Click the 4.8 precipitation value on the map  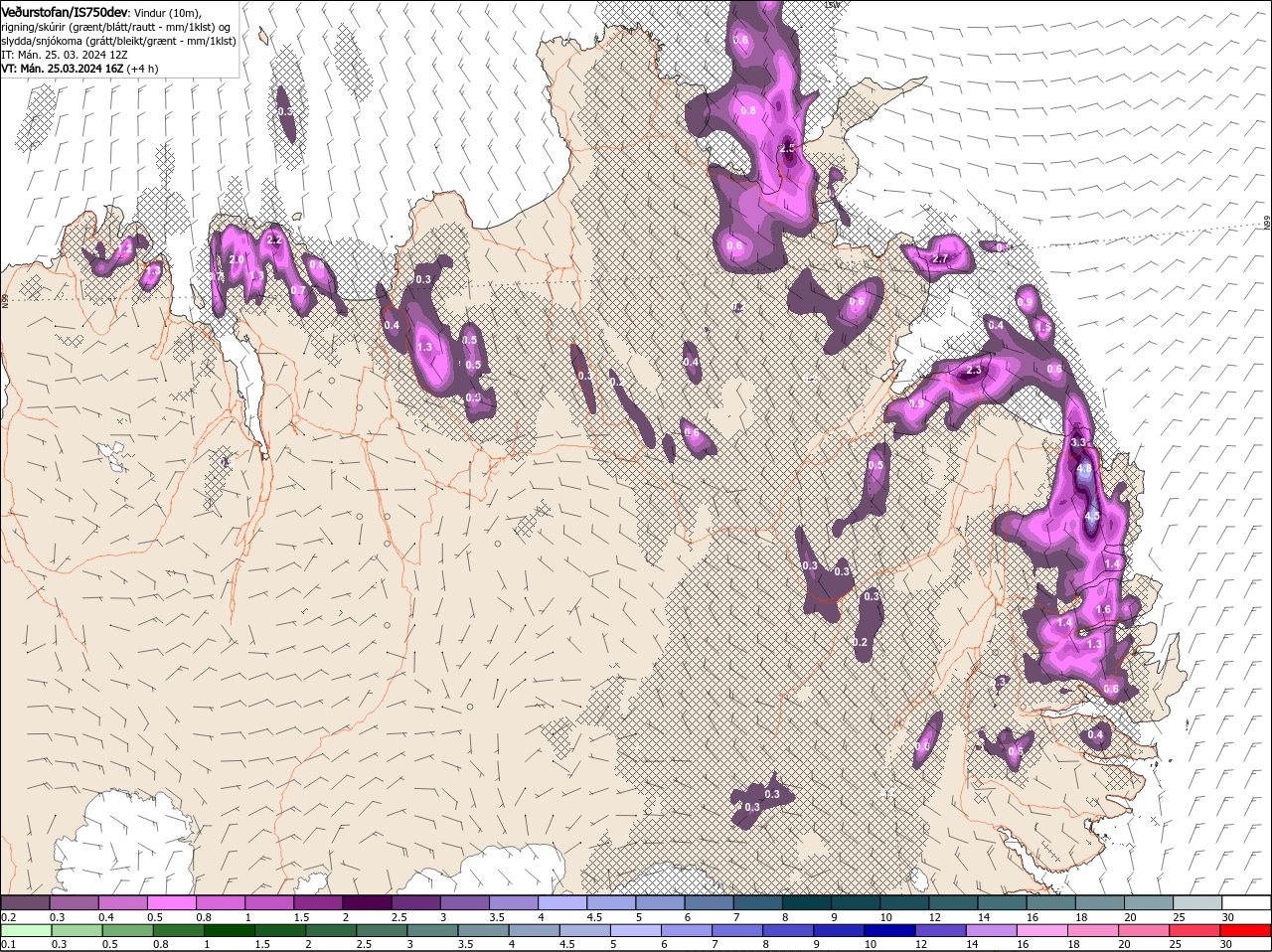[1084, 468]
